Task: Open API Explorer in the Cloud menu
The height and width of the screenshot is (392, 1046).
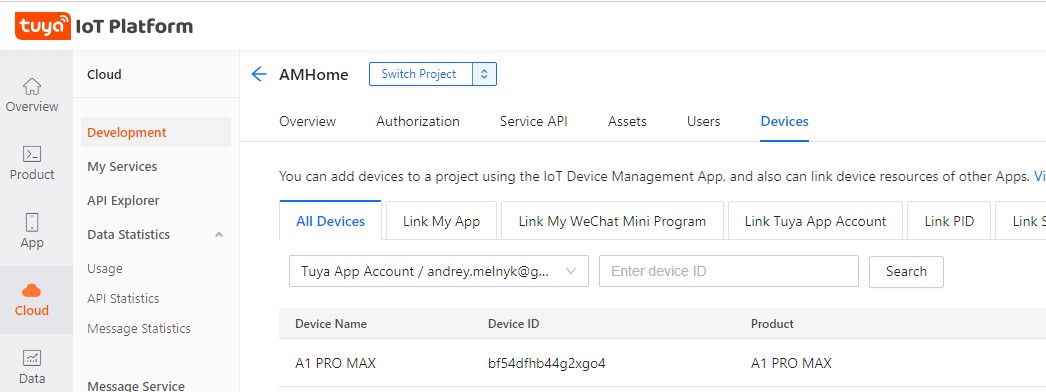Action: tap(123, 201)
